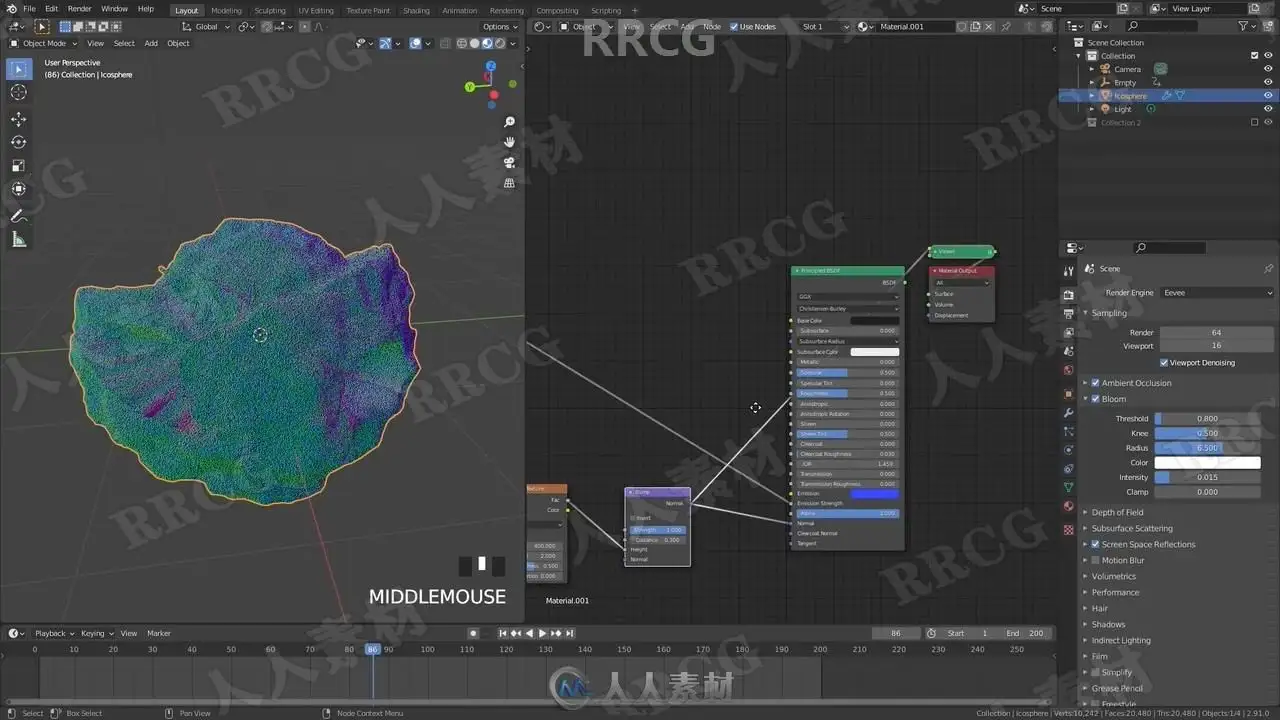Switch to wireframe viewport shading
Screen dimensions: 1280x720
coord(462,43)
